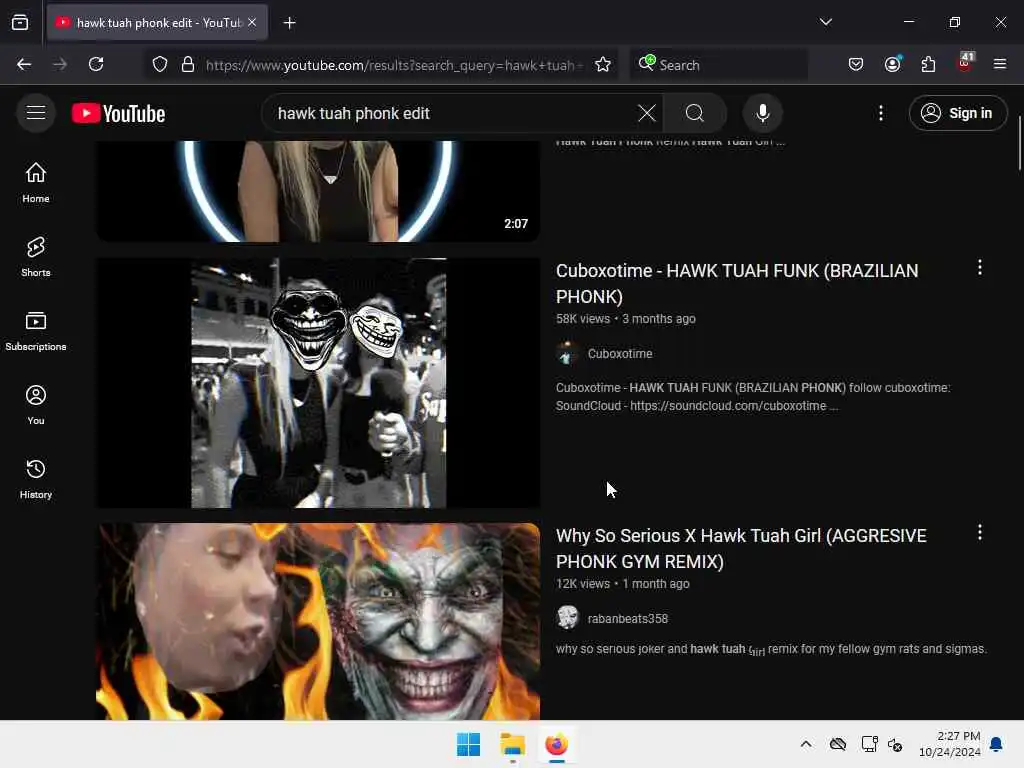Viewport: 1024px width, 768px height.
Task: Open Cuboxotime channel name link
Action: 620,353
